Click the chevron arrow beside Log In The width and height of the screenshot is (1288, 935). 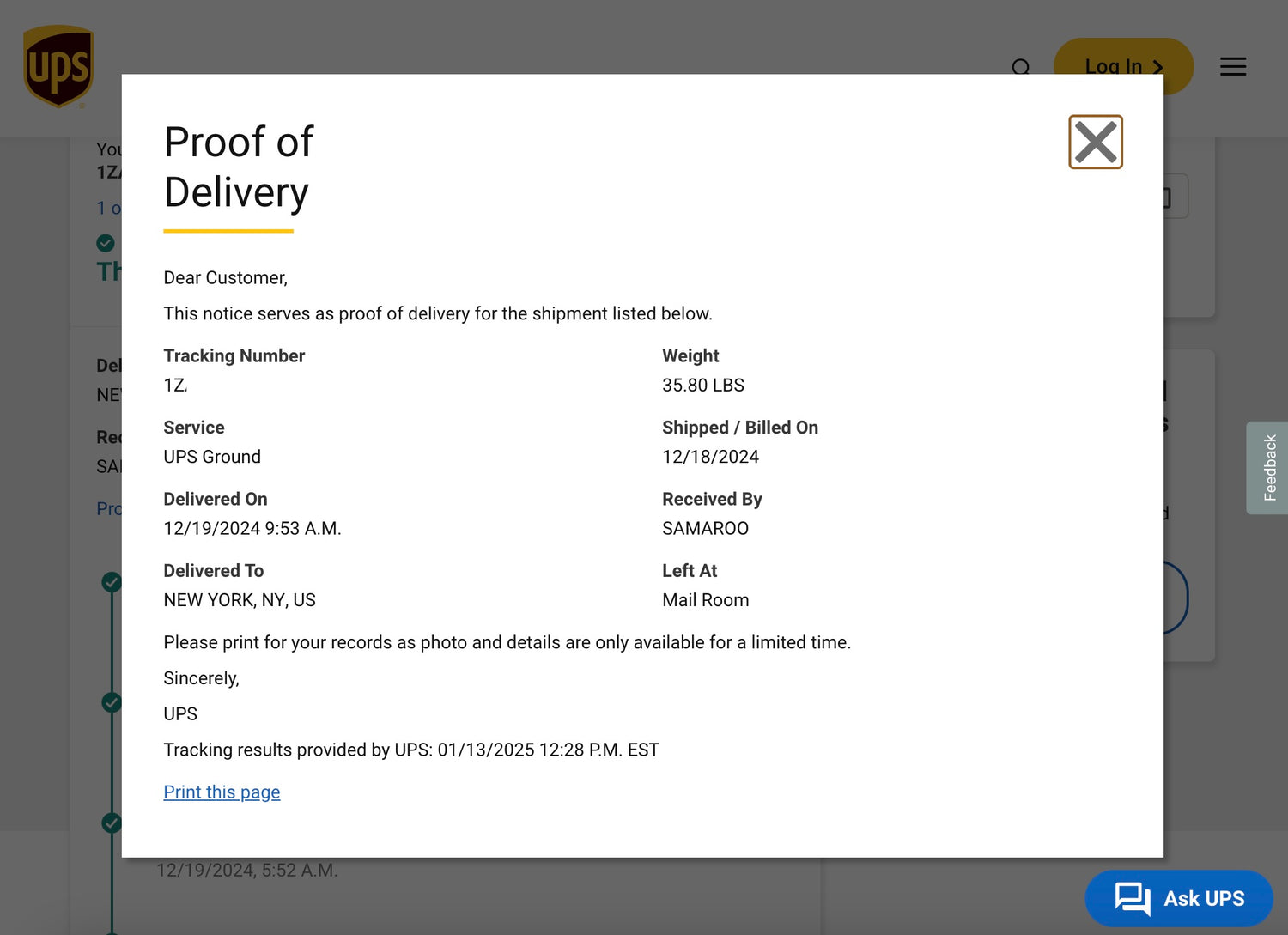pos(1158,67)
